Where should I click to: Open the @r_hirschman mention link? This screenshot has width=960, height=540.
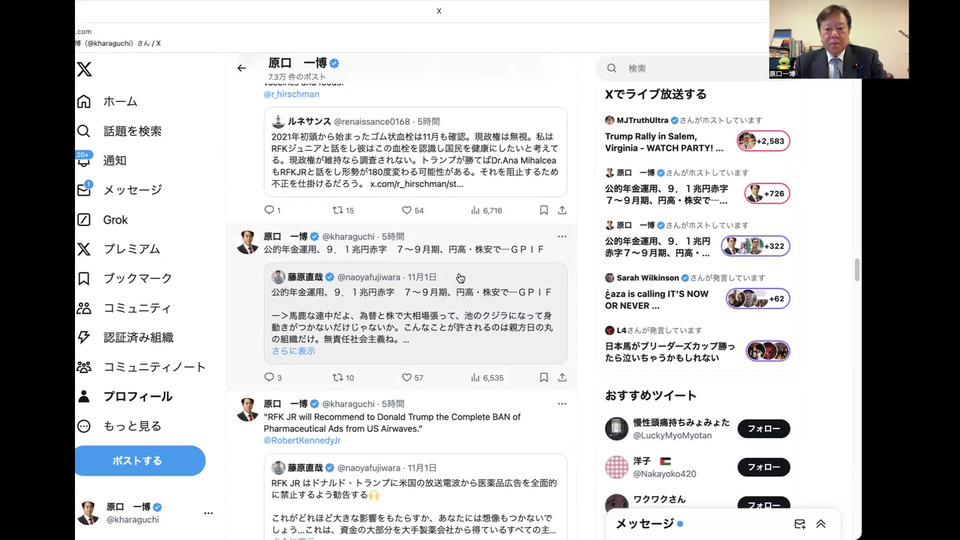coord(291,94)
